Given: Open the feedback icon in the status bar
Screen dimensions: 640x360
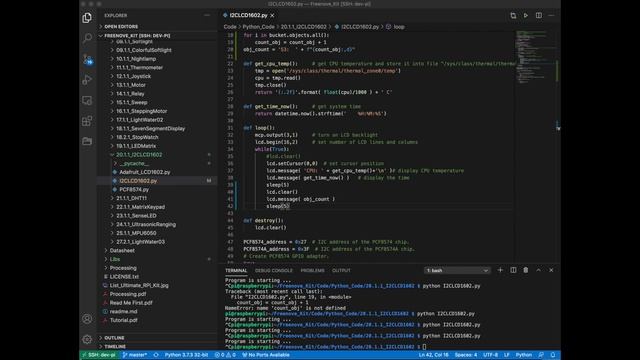Looking at the screenshot, I should pos(541,355).
